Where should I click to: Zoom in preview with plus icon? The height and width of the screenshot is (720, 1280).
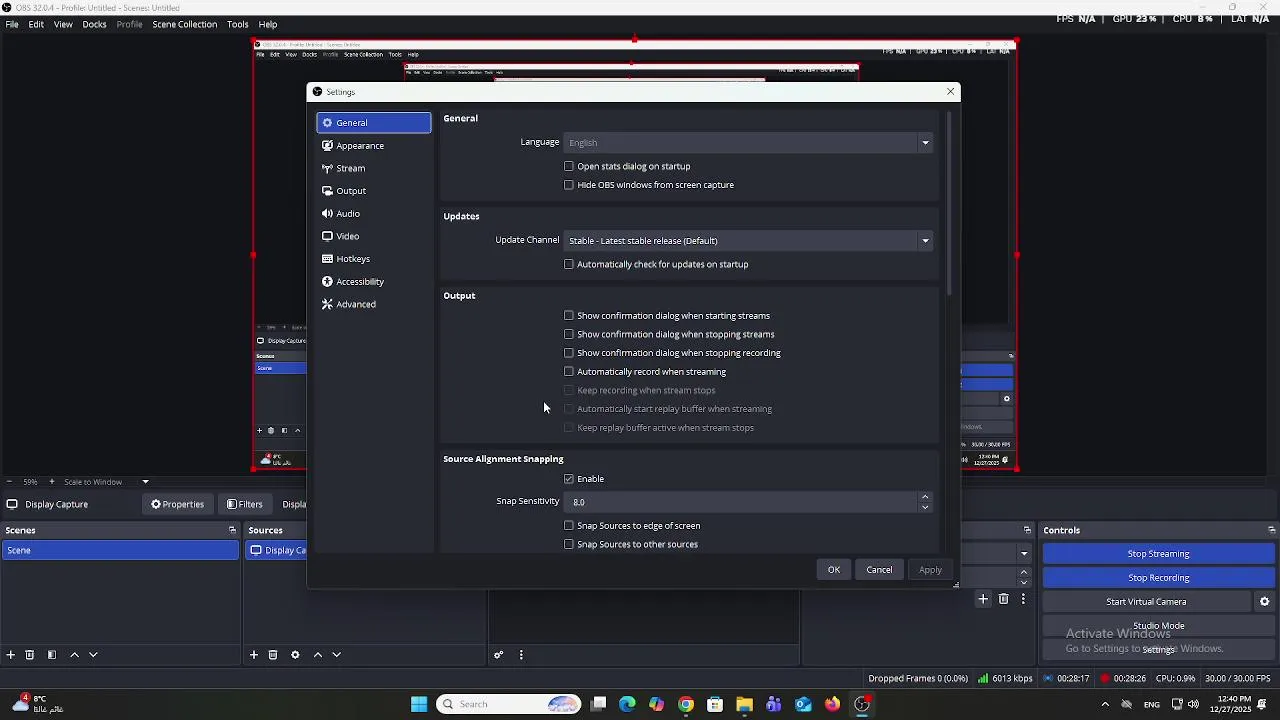(52, 482)
